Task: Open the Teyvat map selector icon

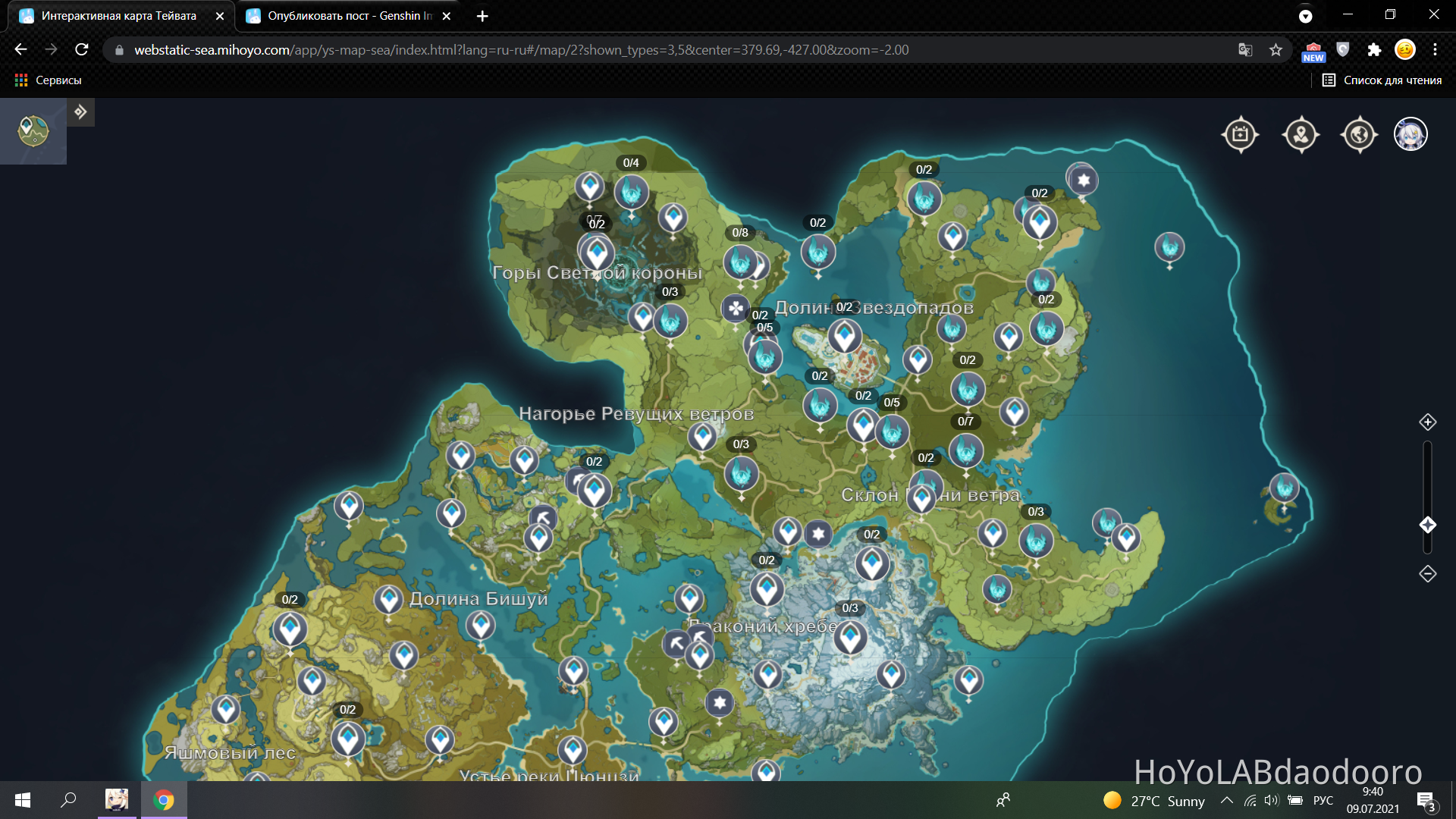Action: (x=33, y=131)
